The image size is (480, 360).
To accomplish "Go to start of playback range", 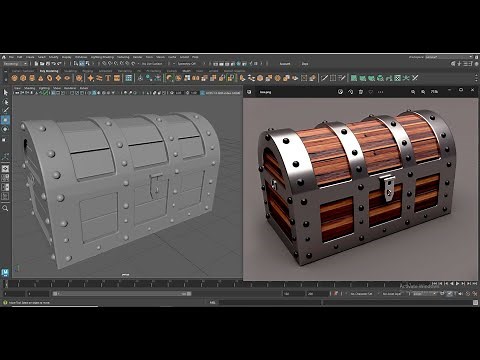I will point(435,283).
